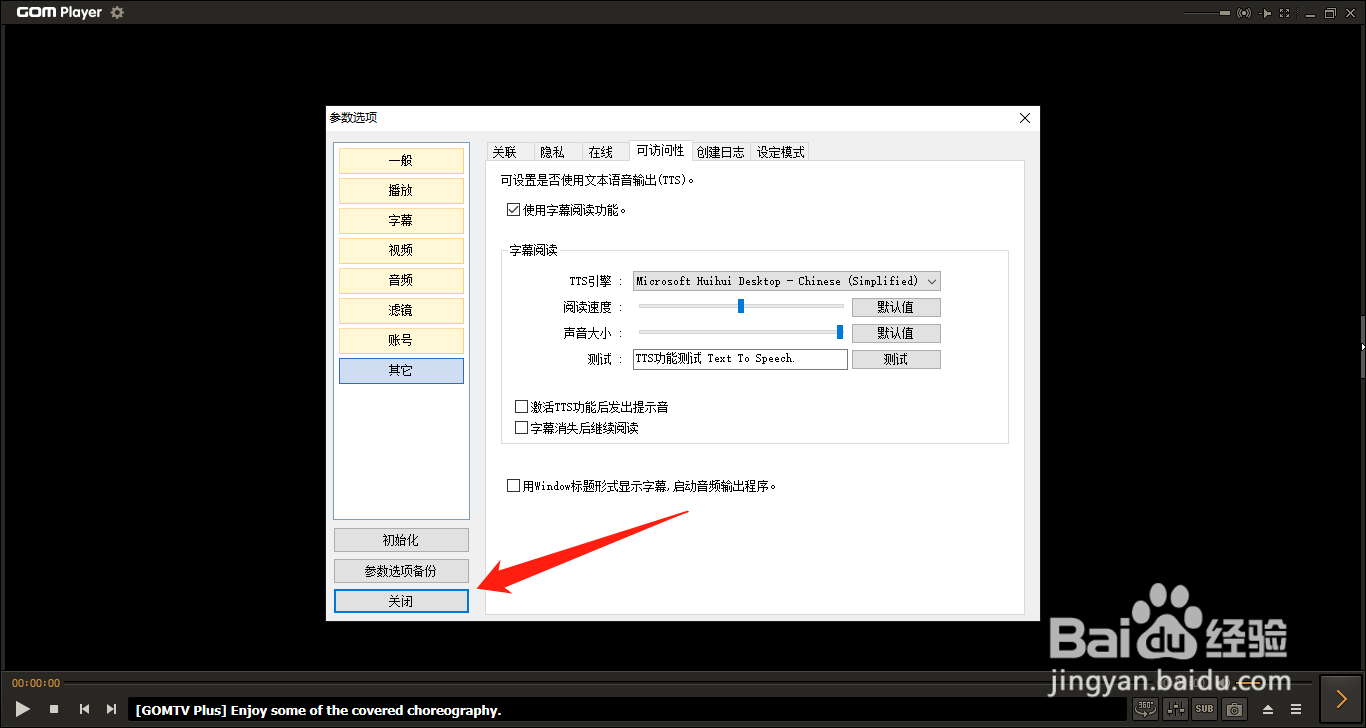The image size is (1366, 728).
Task: Open GOM Player settings gear icon
Action: [x=117, y=13]
